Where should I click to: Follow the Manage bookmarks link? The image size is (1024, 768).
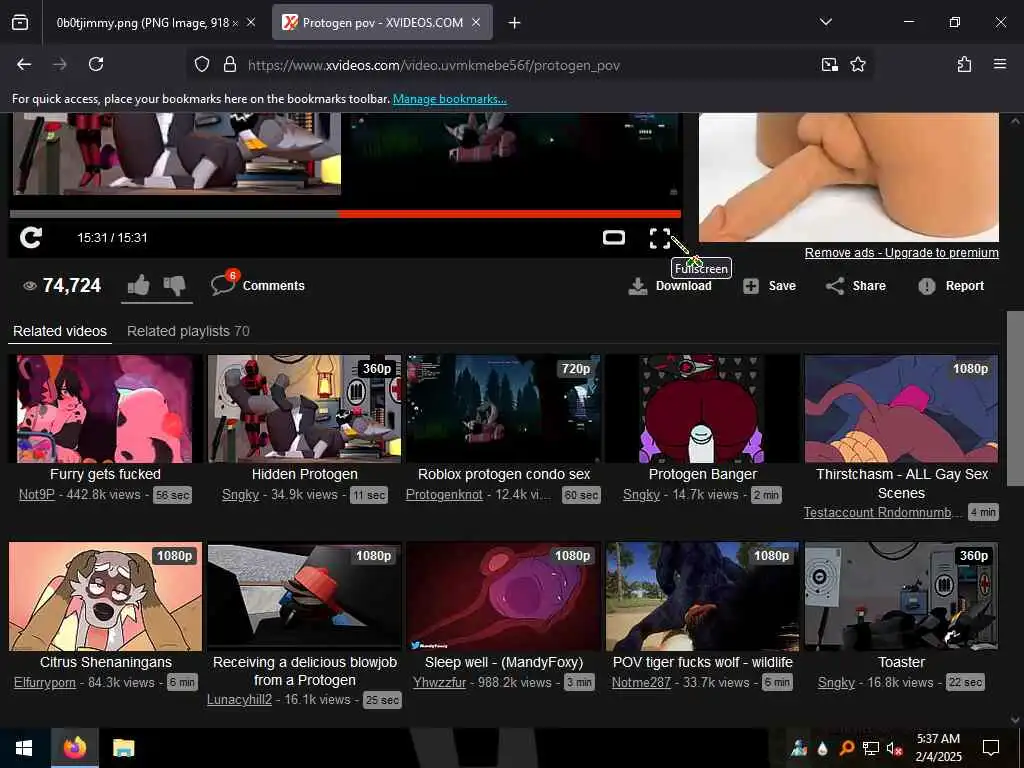[x=449, y=99]
